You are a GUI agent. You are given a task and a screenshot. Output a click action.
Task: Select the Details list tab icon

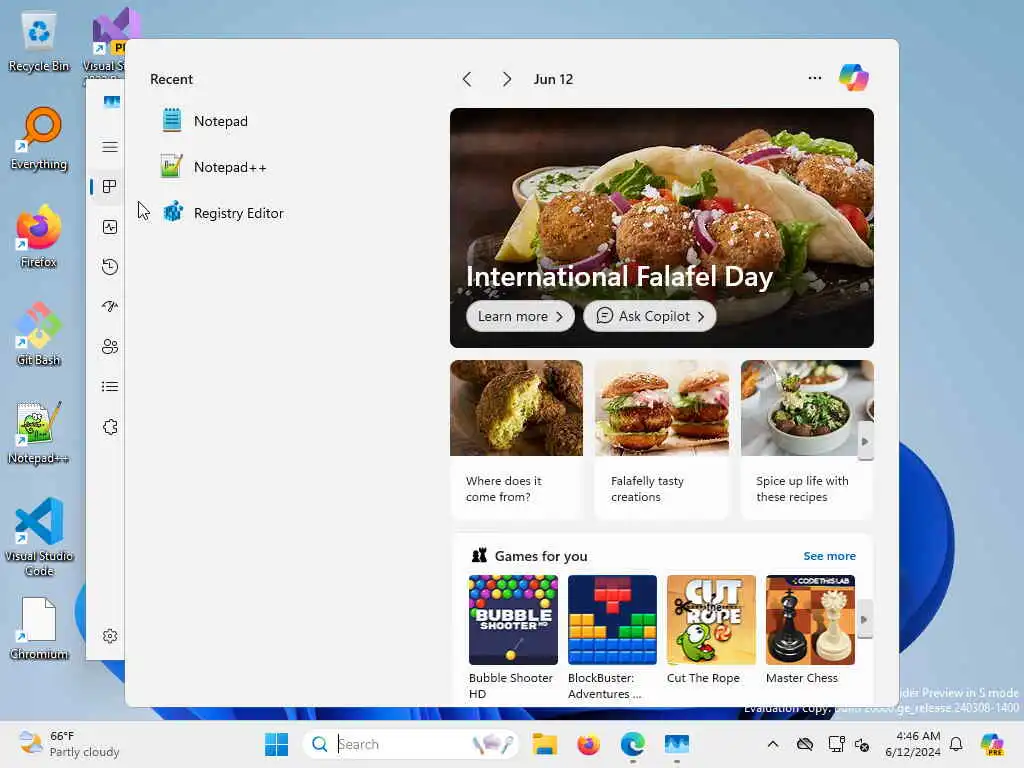(110, 387)
